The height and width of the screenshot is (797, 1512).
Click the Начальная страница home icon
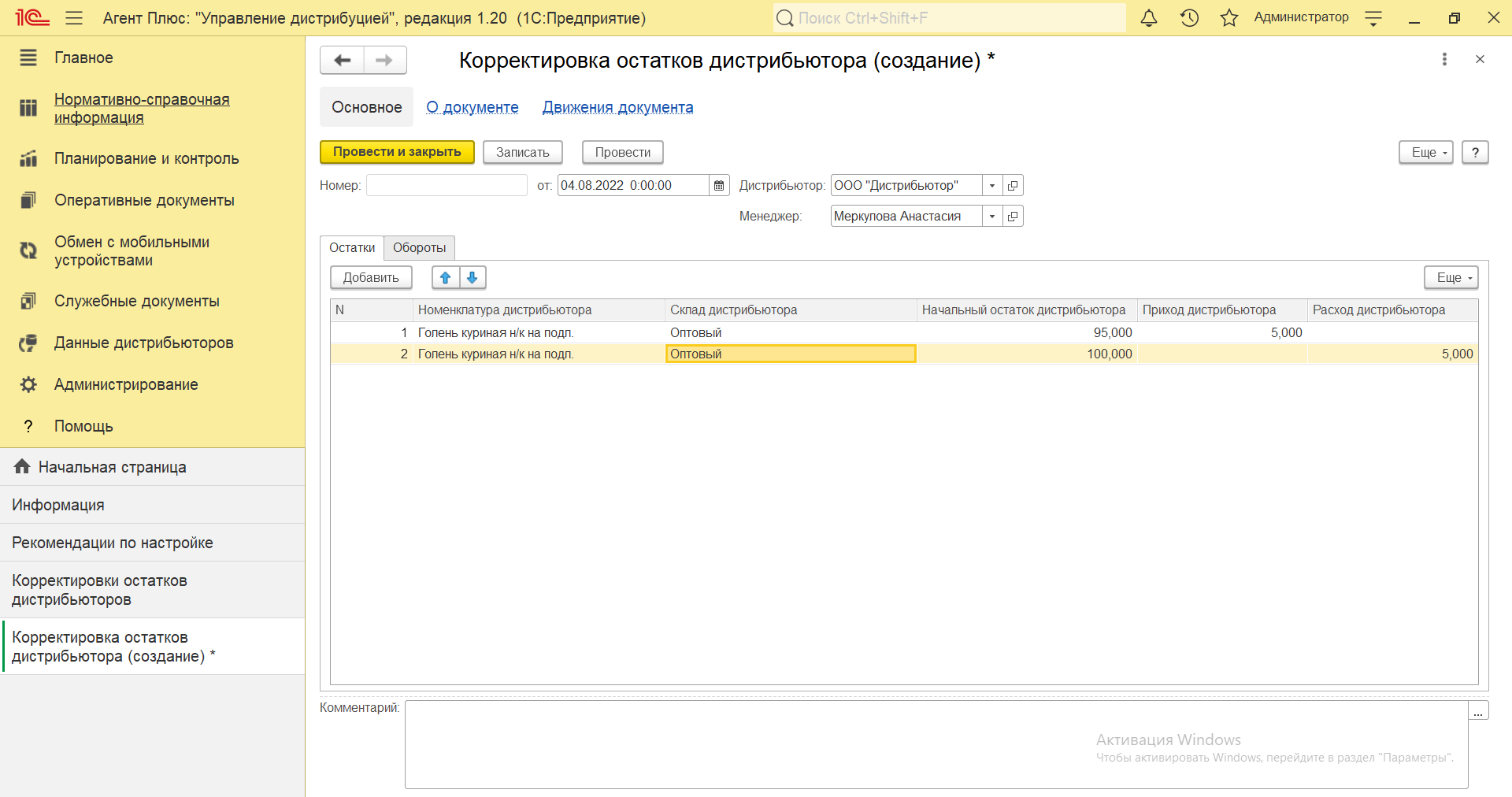click(x=22, y=466)
